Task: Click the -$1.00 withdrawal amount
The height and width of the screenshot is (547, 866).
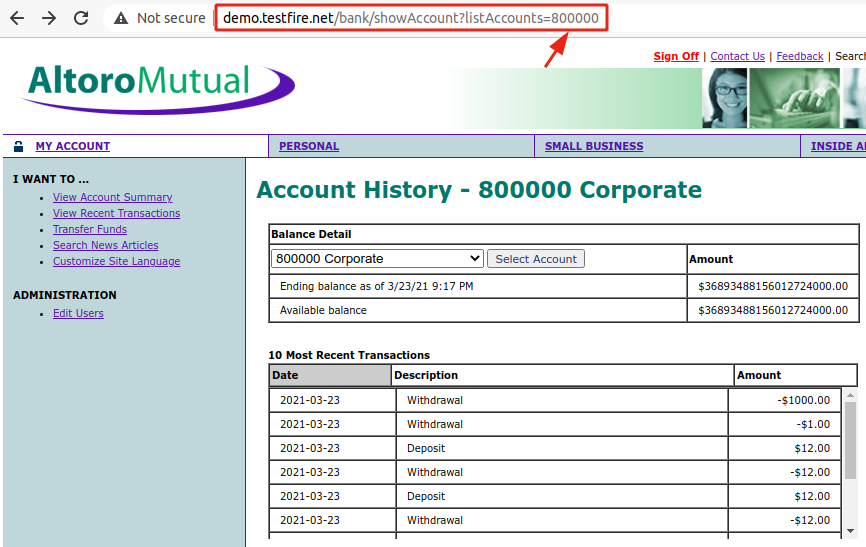Action: click(x=813, y=424)
